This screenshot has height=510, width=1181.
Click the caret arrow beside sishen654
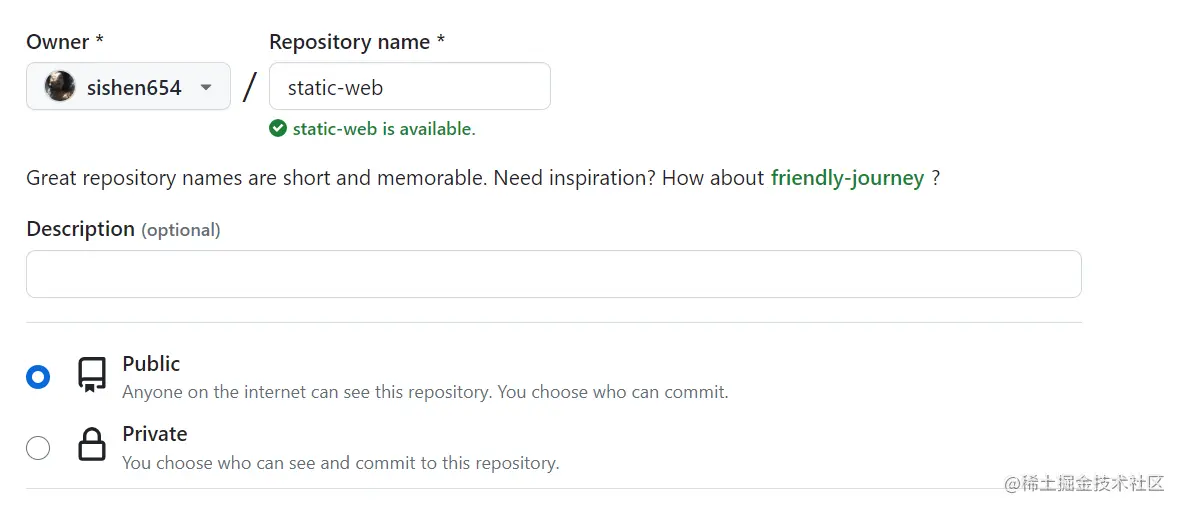pos(206,87)
